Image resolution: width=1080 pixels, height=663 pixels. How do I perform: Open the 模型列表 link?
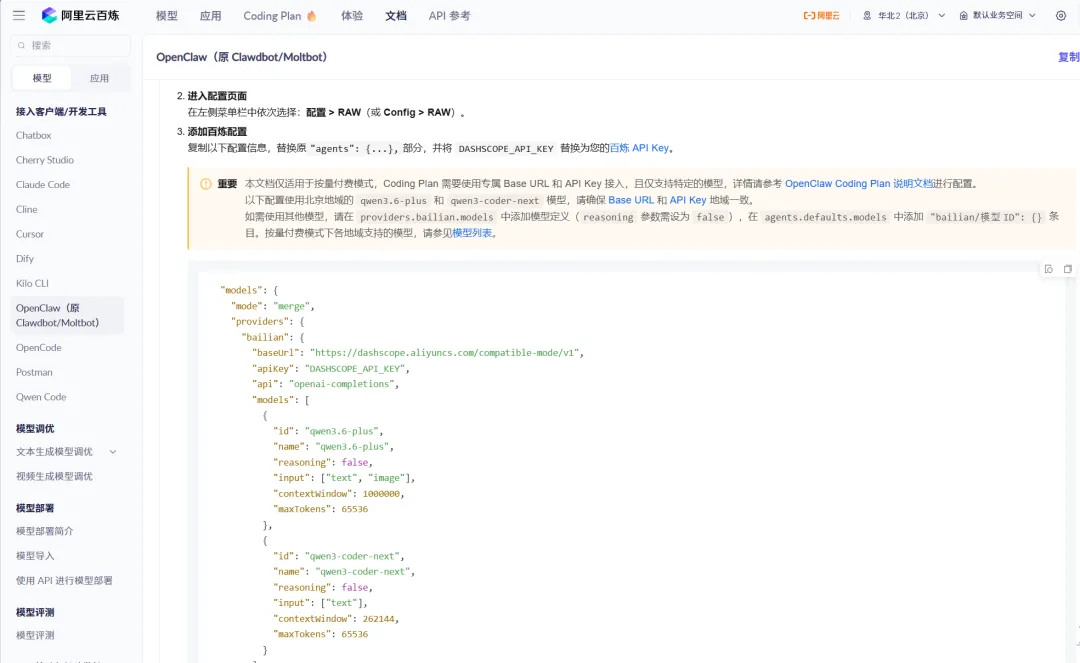point(472,233)
